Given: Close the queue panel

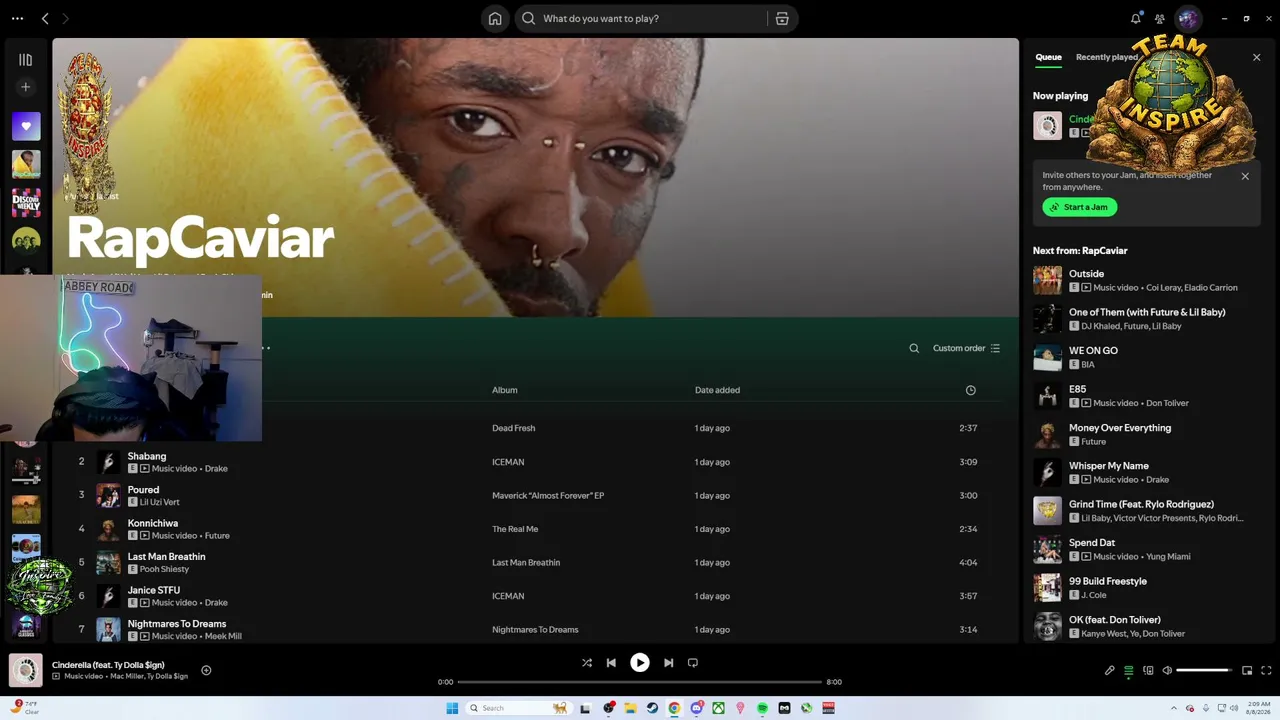Looking at the screenshot, I should pos(1257,57).
